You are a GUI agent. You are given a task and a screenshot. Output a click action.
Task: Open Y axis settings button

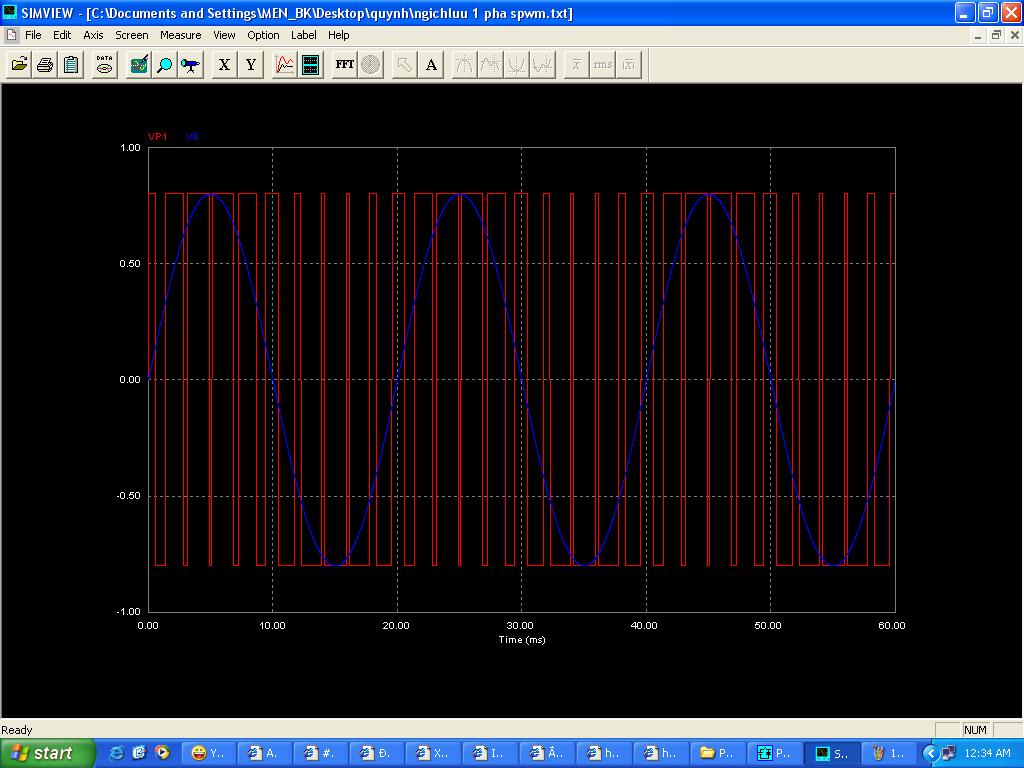click(251, 65)
